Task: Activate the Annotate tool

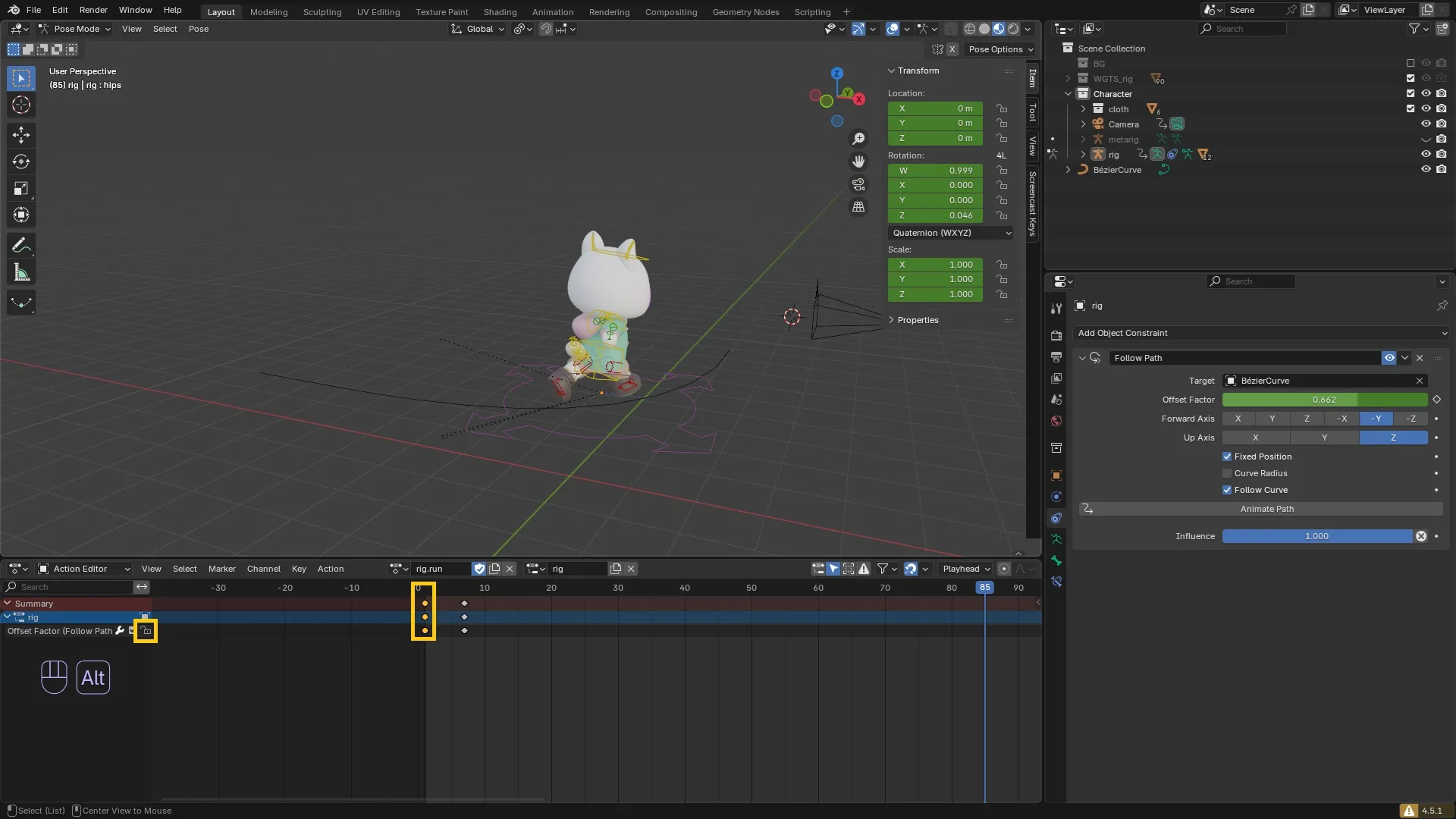Action: (x=21, y=246)
